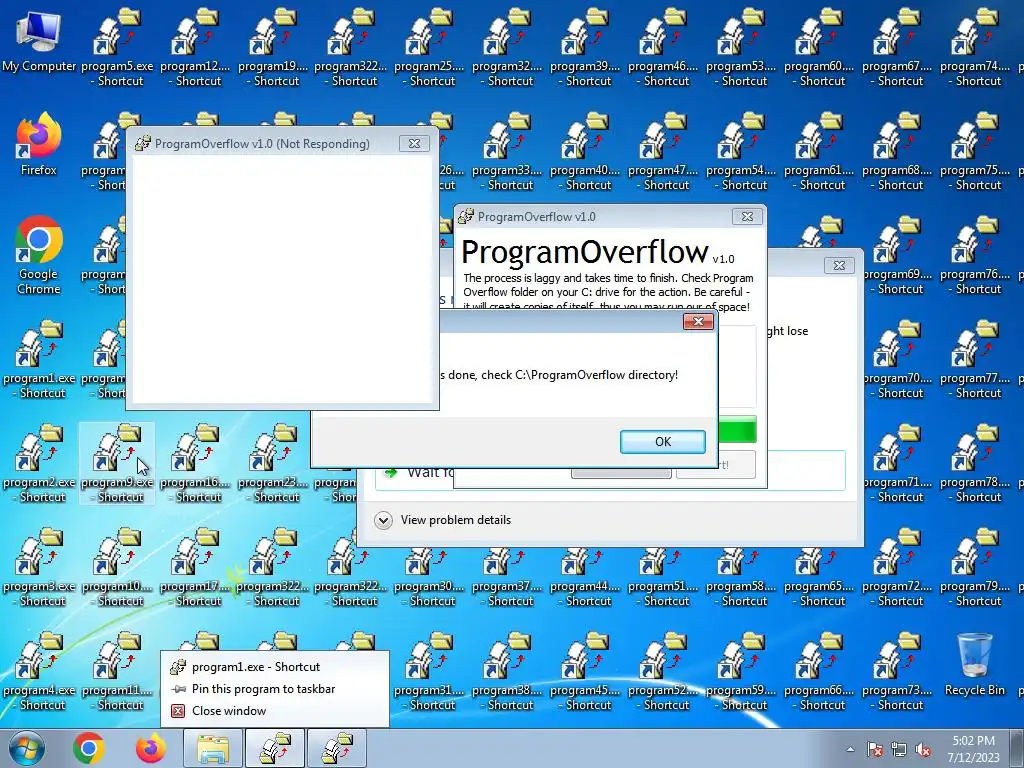
Task: Open Firefox from the taskbar
Action: tap(150, 748)
